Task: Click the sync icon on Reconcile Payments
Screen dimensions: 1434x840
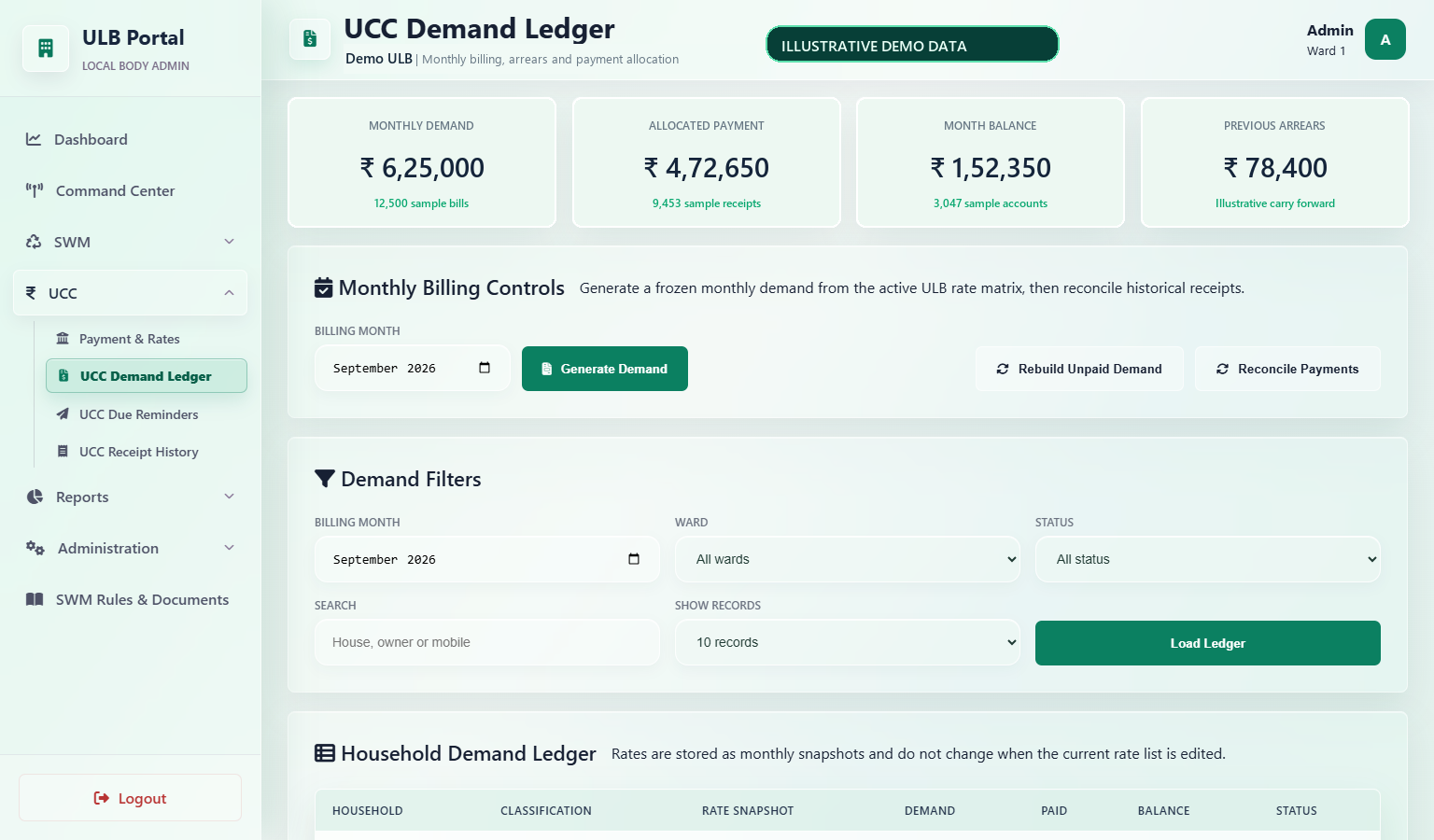Action: click(x=1222, y=369)
